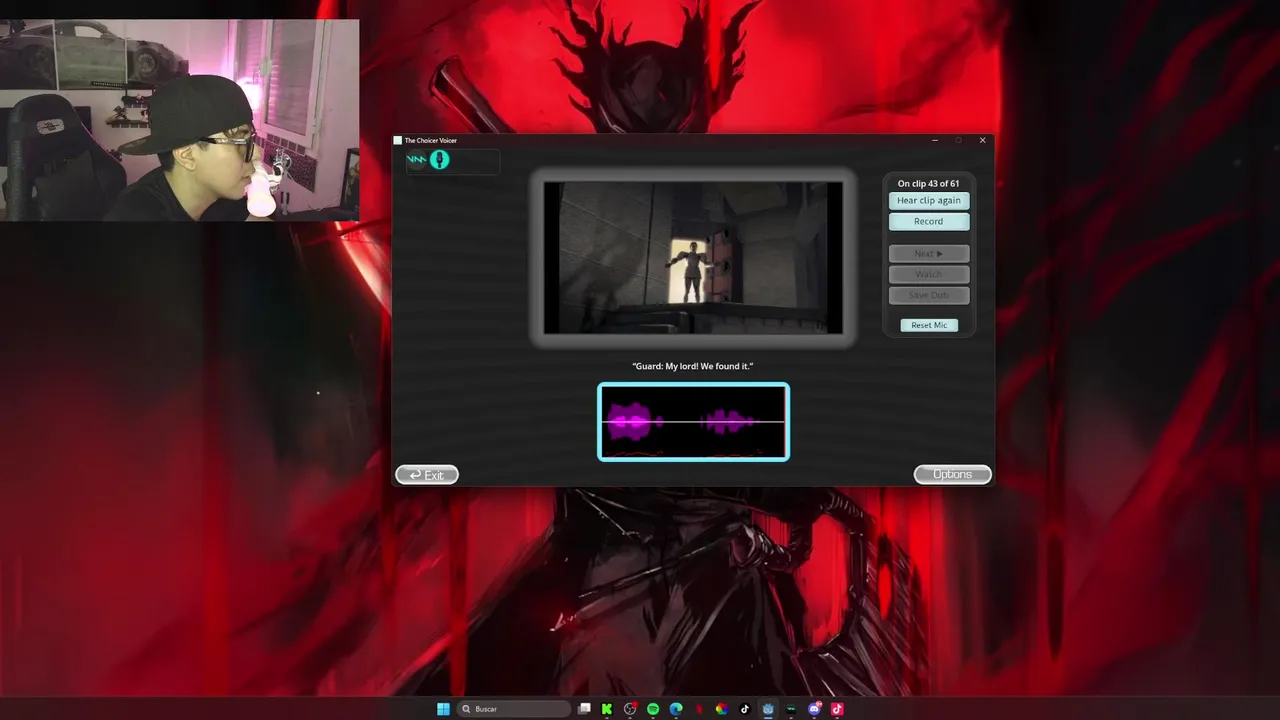The image size is (1280, 720).
Task: Open Discord from the taskbar
Action: pos(814,709)
